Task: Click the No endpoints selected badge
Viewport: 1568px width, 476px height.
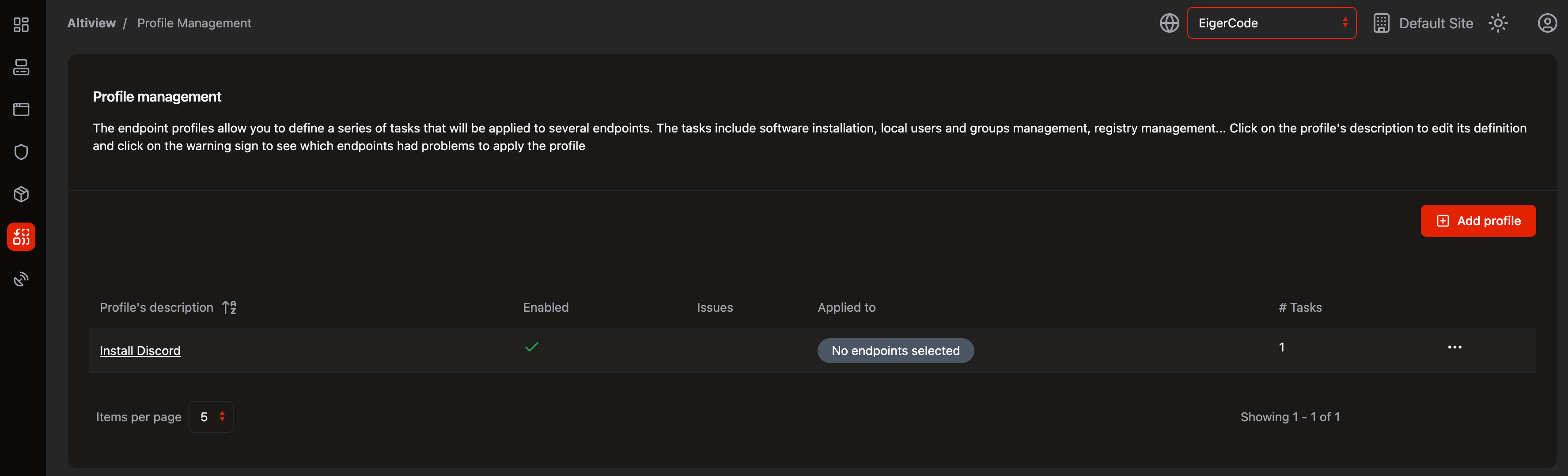Action: click(895, 351)
